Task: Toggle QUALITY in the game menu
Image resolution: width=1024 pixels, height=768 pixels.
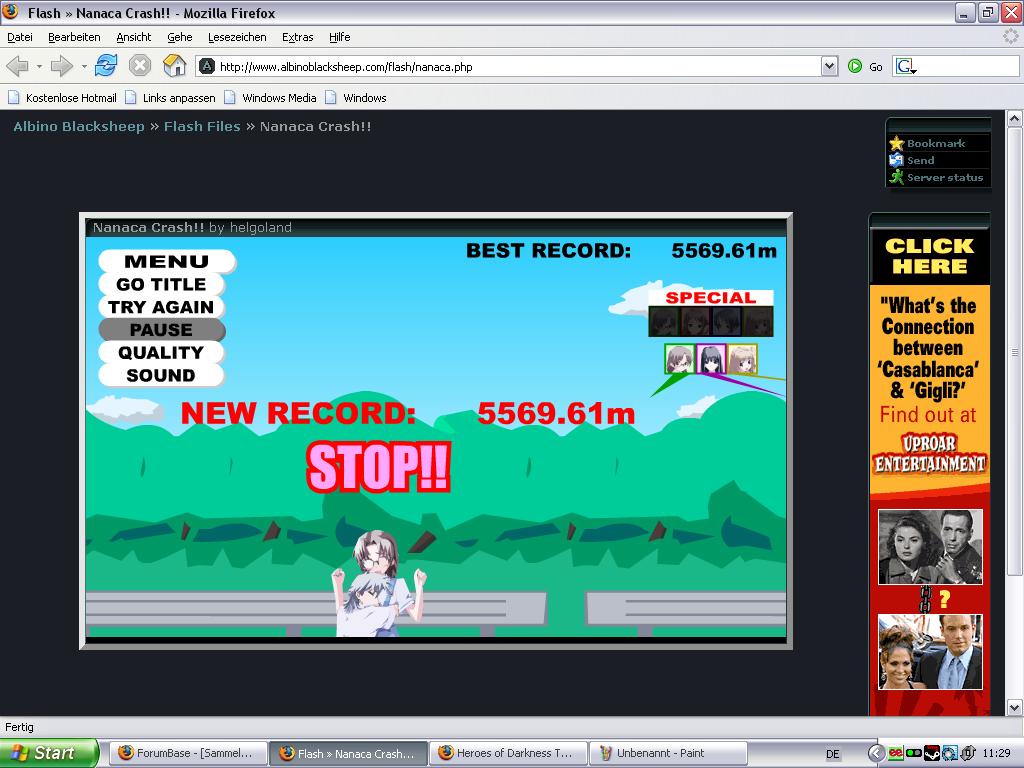Action: pos(161,353)
